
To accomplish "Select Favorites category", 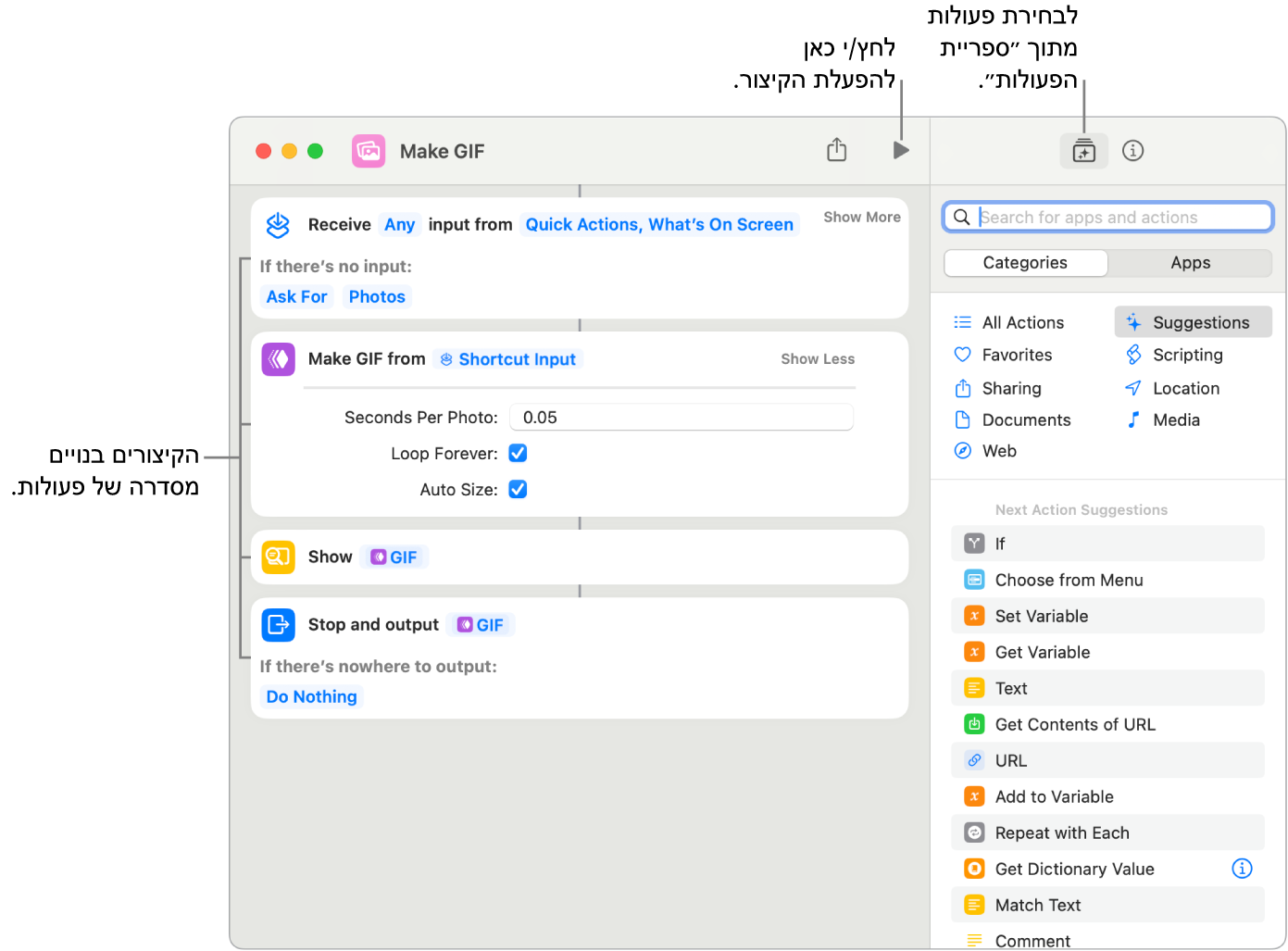I will 1003,355.
